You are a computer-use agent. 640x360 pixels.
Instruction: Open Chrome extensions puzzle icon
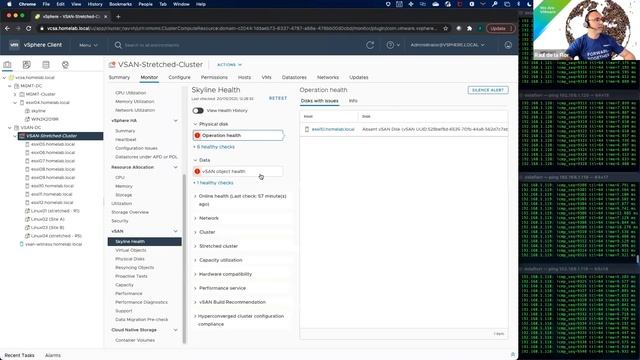pyautogui.click(x=469, y=29)
